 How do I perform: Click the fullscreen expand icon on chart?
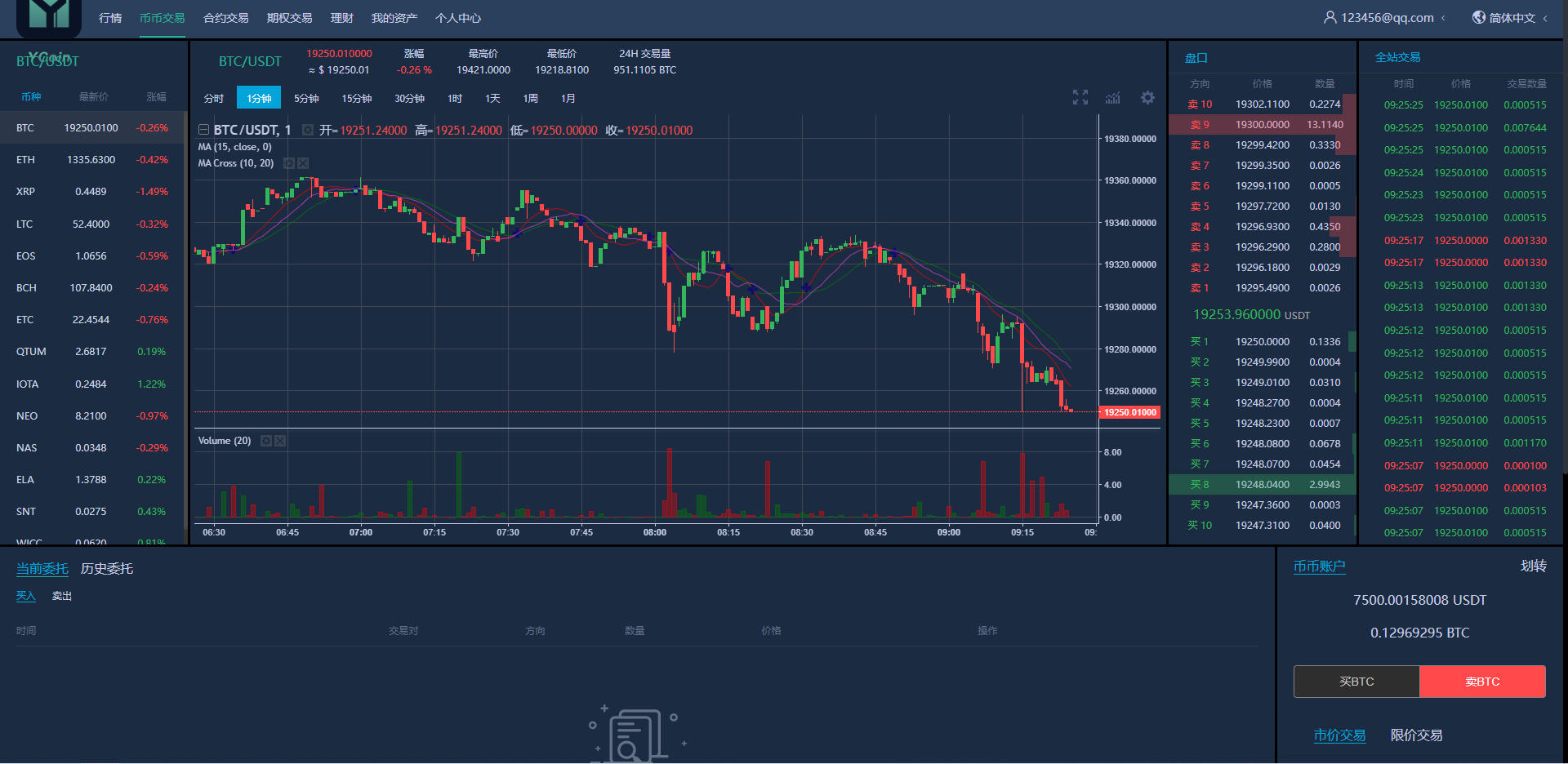coord(1080,97)
